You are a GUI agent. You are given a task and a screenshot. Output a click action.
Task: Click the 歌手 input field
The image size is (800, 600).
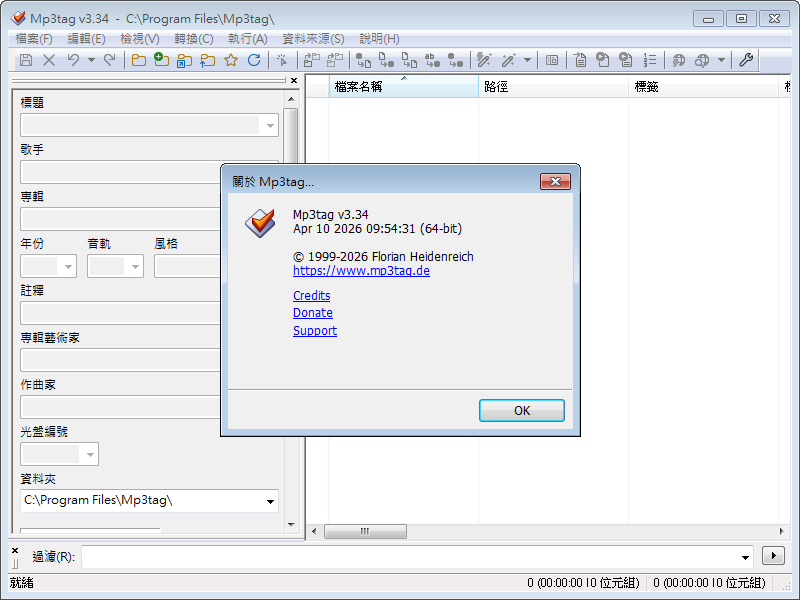point(121,172)
